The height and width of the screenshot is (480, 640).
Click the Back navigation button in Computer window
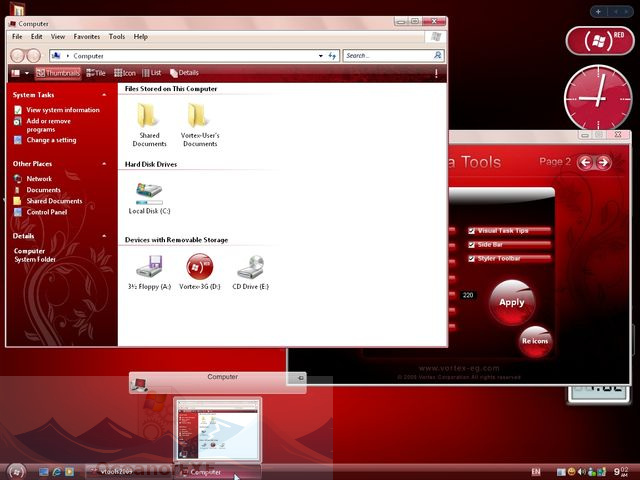[18, 56]
